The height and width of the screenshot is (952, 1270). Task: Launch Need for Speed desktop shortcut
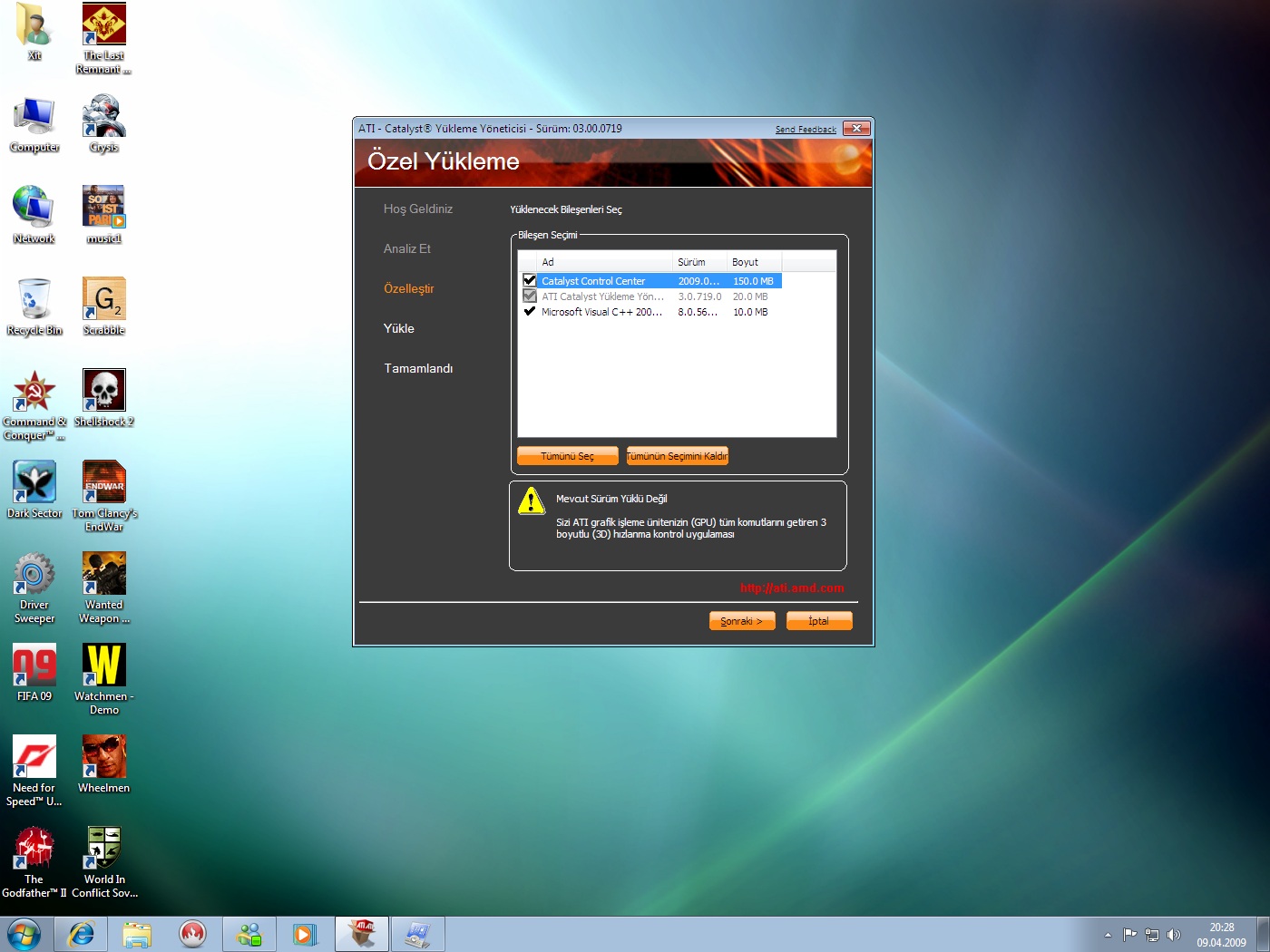[x=34, y=772]
